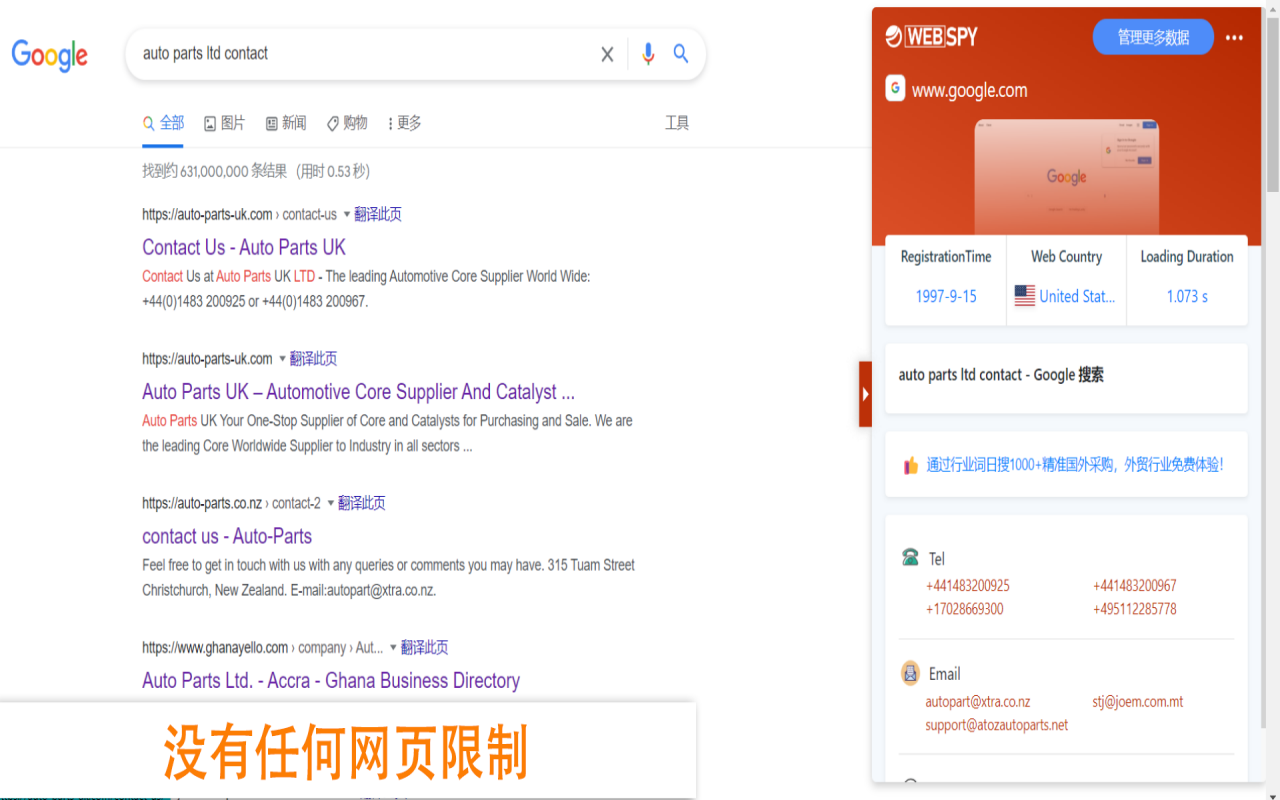This screenshot has height=800, width=1280.
Task: Click phone number +495112285778
Action: point(1135,609)
